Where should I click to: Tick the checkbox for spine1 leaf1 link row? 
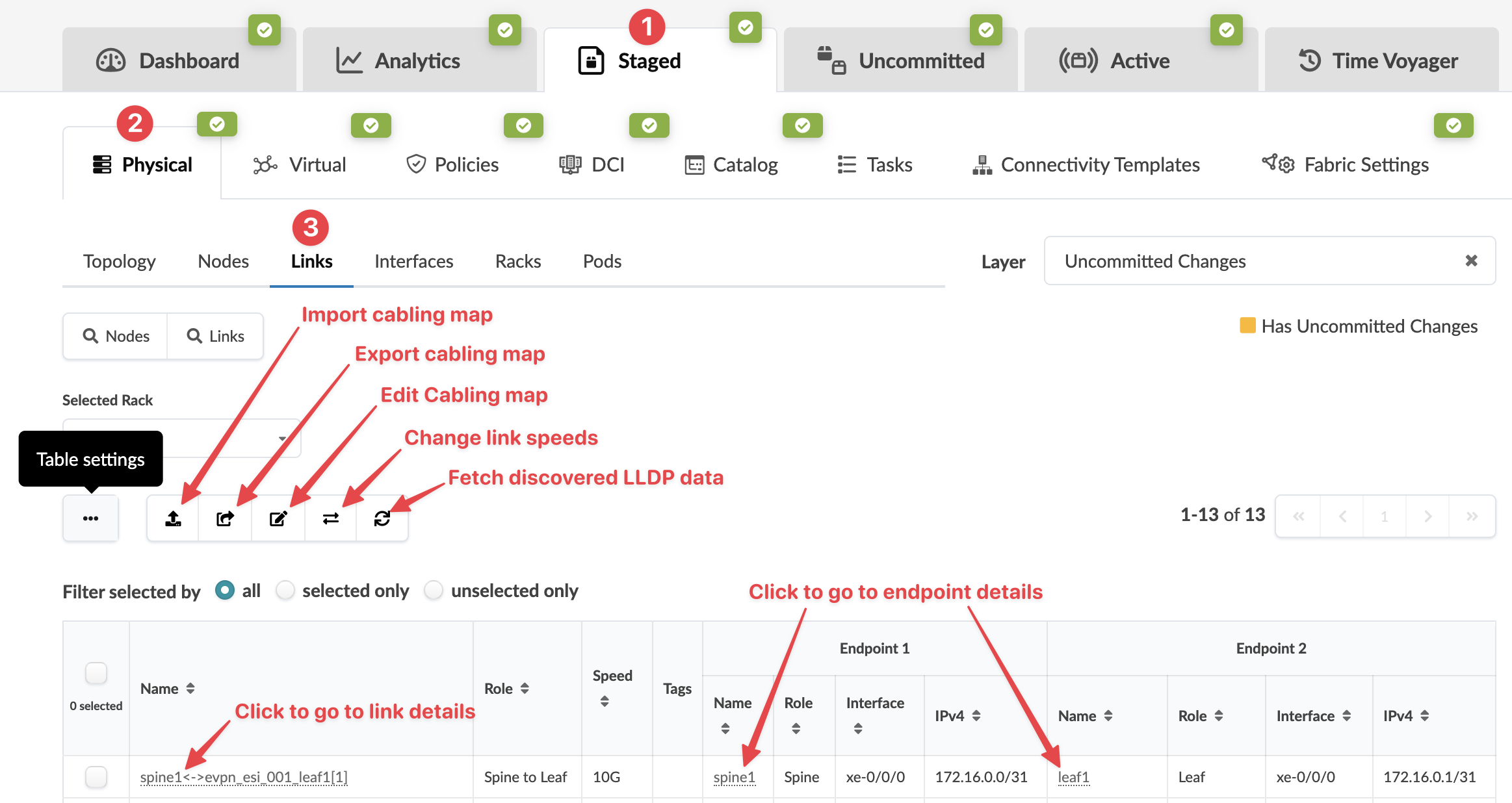tap(96, 776)
